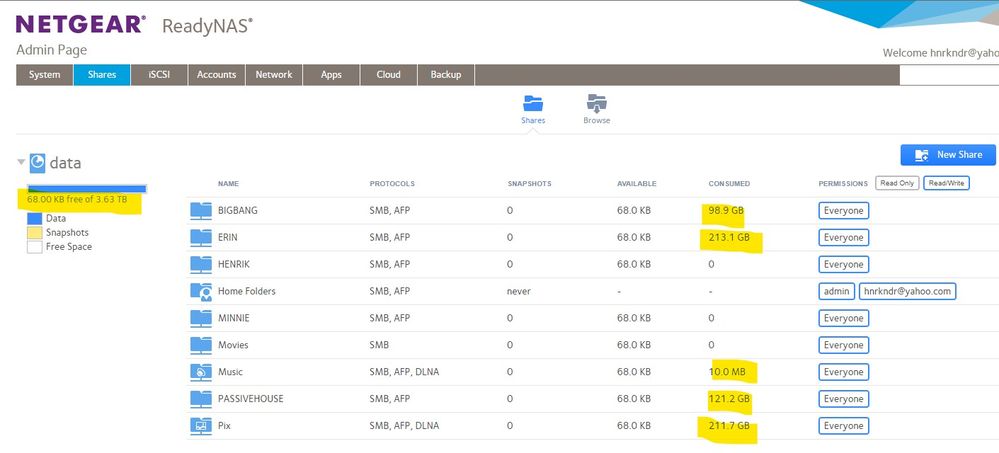Click admin permission on Home Folders
This screenshot has width=999, height=453.
point(835,291)
